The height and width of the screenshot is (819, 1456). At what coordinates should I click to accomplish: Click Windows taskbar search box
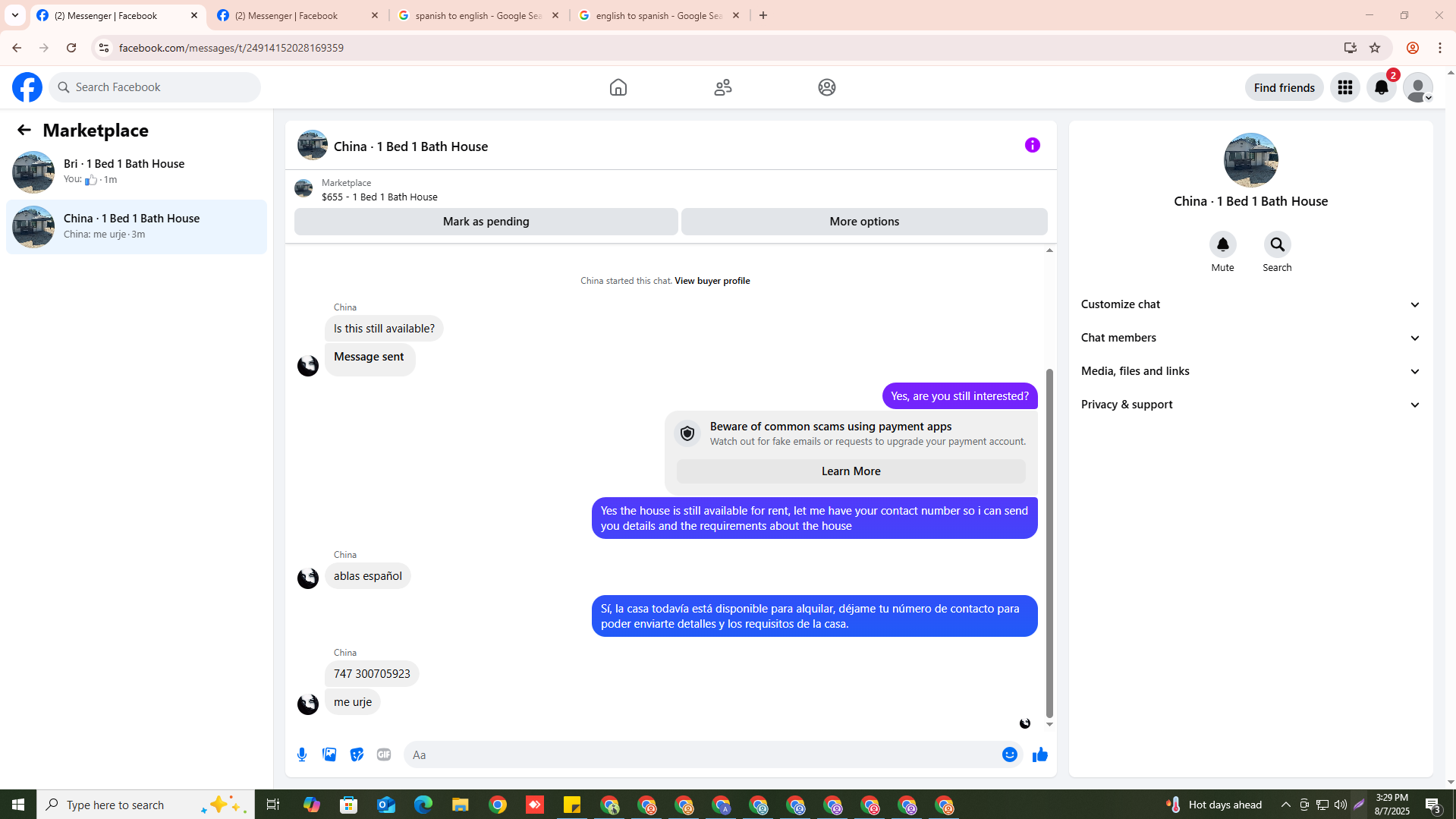pyautogui.click(x=144, y=805)
